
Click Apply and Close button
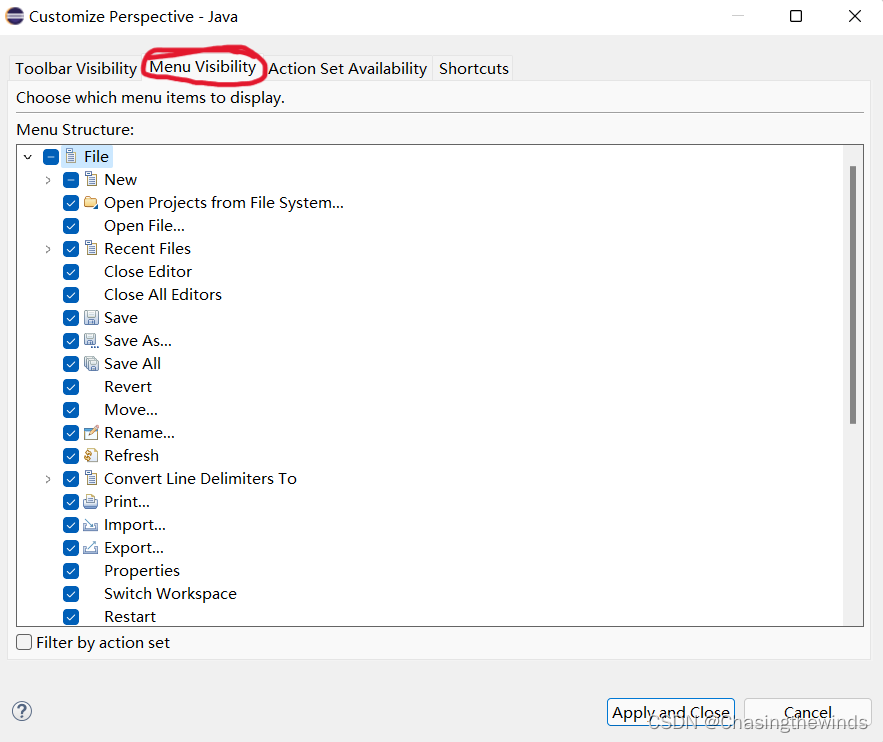point(671,712)
